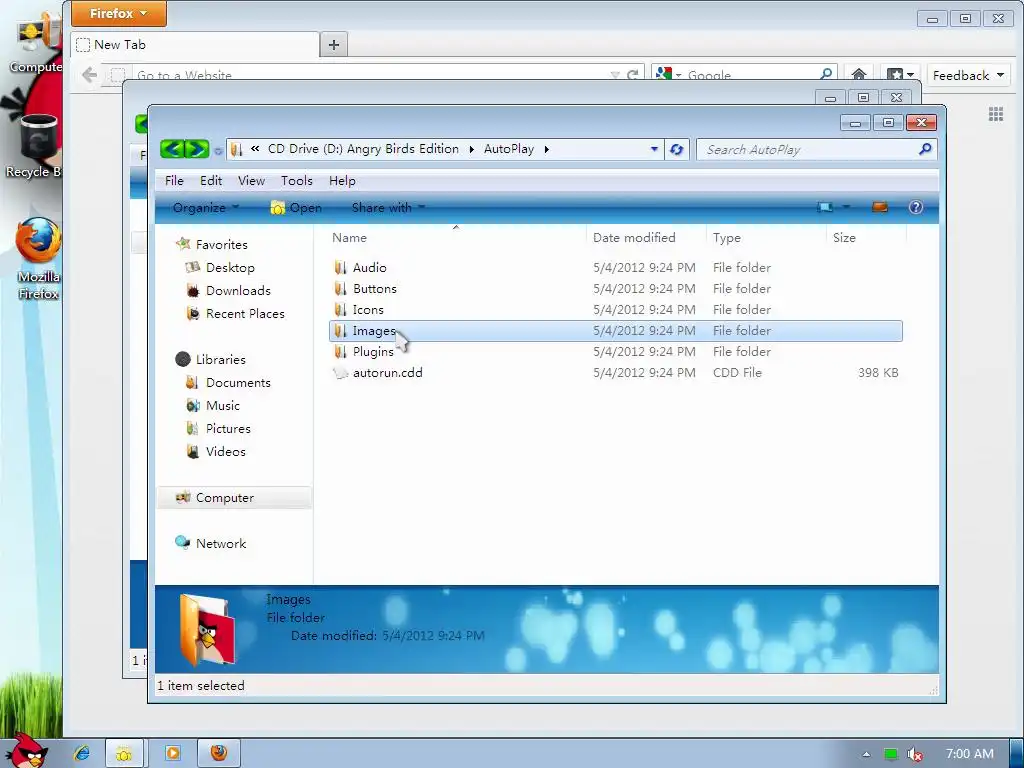
Task: Go back using the green back arrow
Action: click(x=172, y=150)
